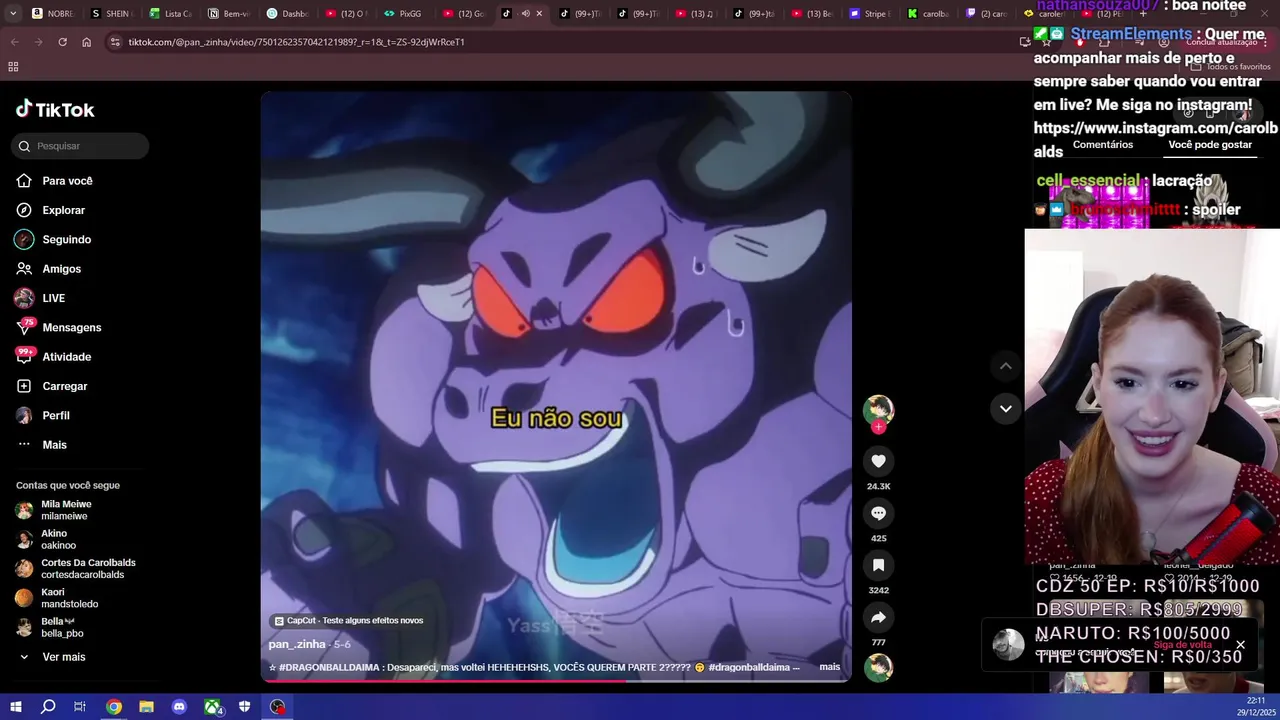Open Xbox app from the taskbar
Screen dimensions: 1280x720
pos(213,707)
